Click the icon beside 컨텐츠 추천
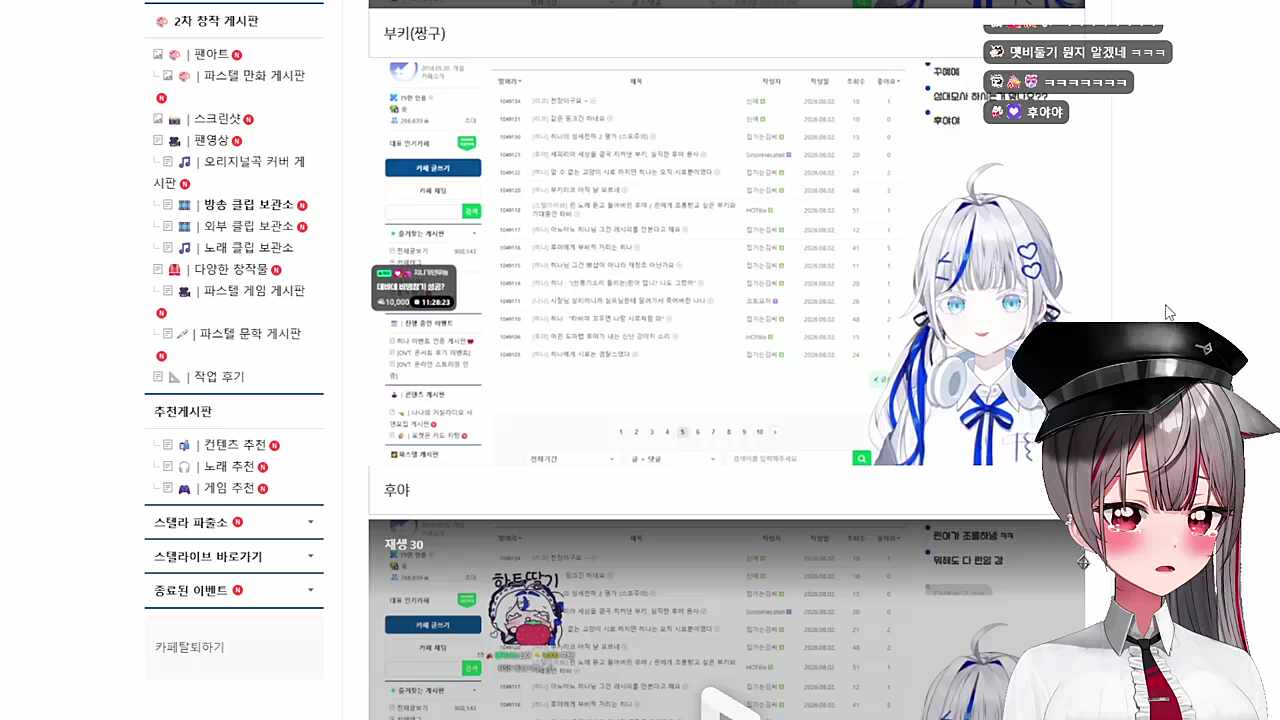Image resolution: width=1280 pixels, height=720 pixels. pyautogui.click(x=184, y=446)
